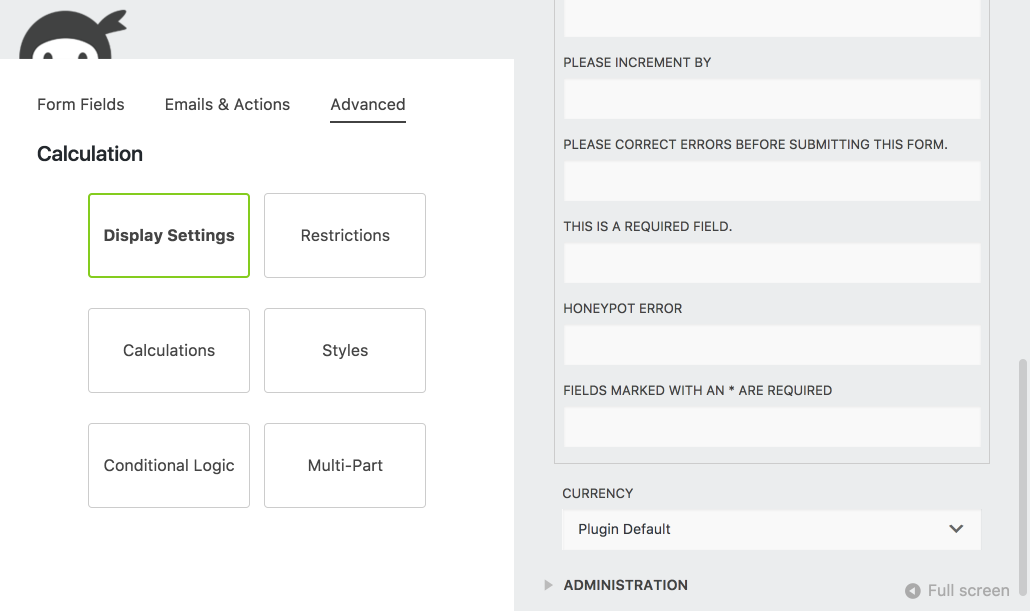This screenshot has height=611, width=1030.
Task: Open the Restrictions settings box
Action: (345, 235)
